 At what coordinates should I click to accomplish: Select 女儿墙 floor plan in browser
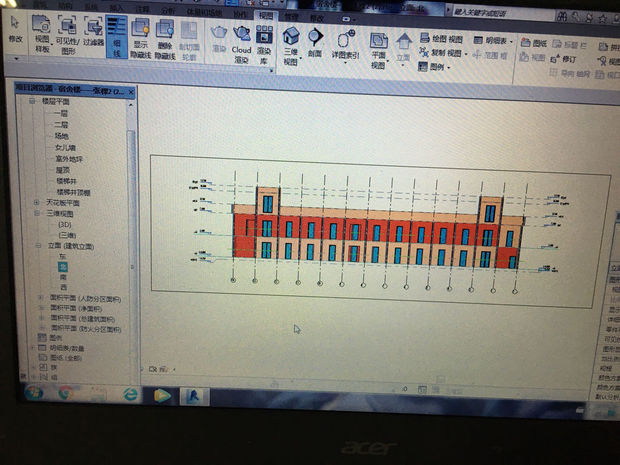coord(65,147)
